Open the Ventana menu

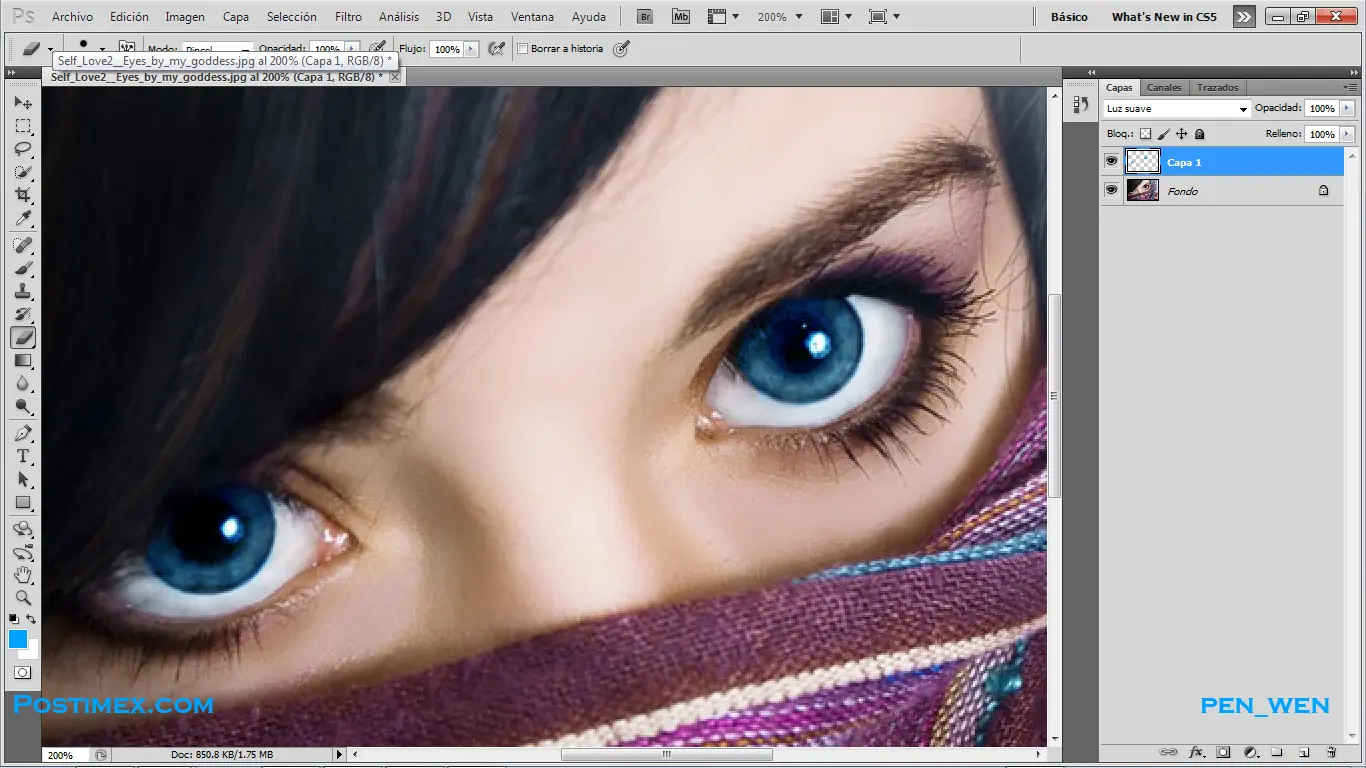click(x=532, y=17)
